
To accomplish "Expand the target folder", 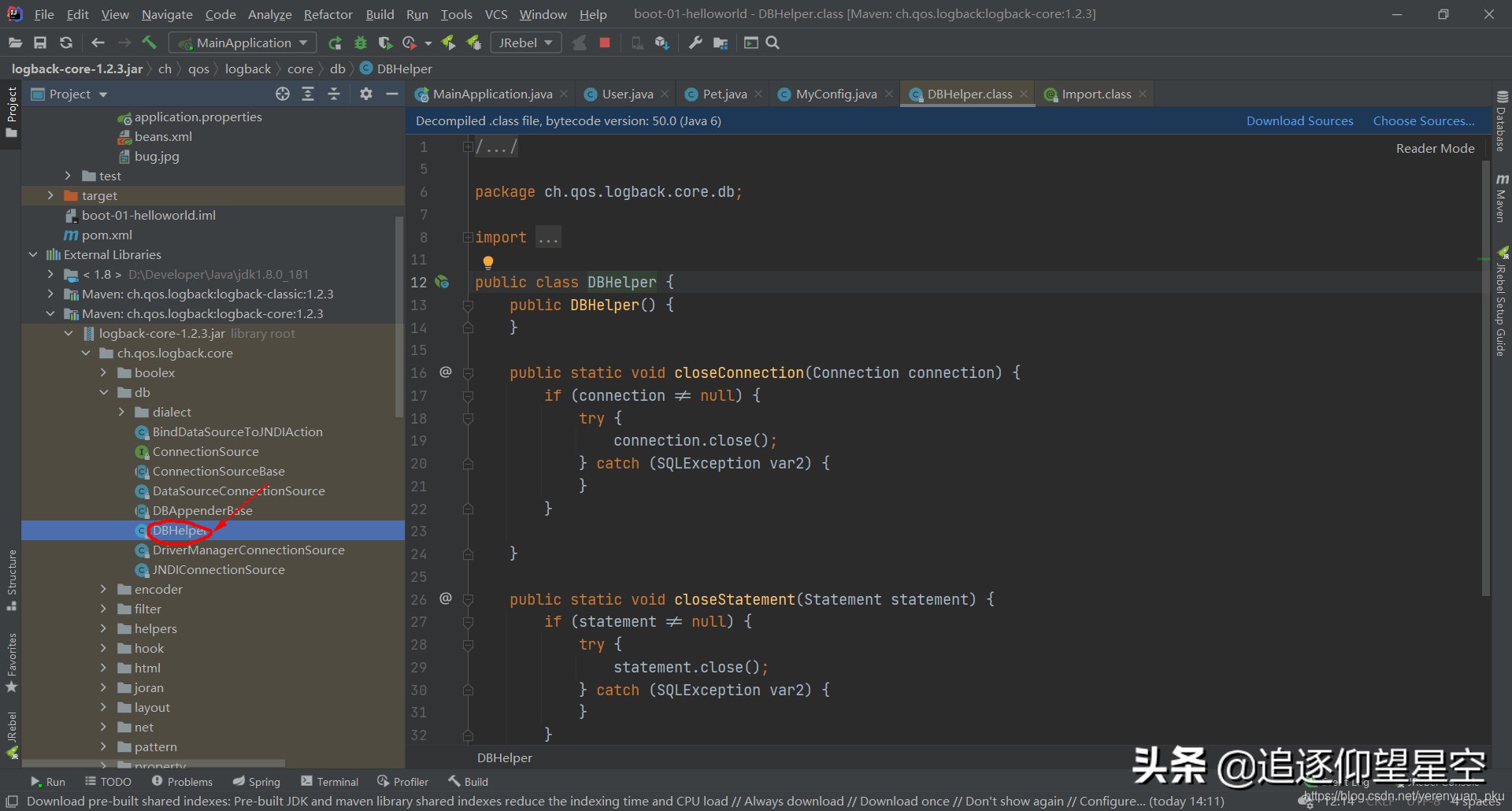I will tap(50, 195).
